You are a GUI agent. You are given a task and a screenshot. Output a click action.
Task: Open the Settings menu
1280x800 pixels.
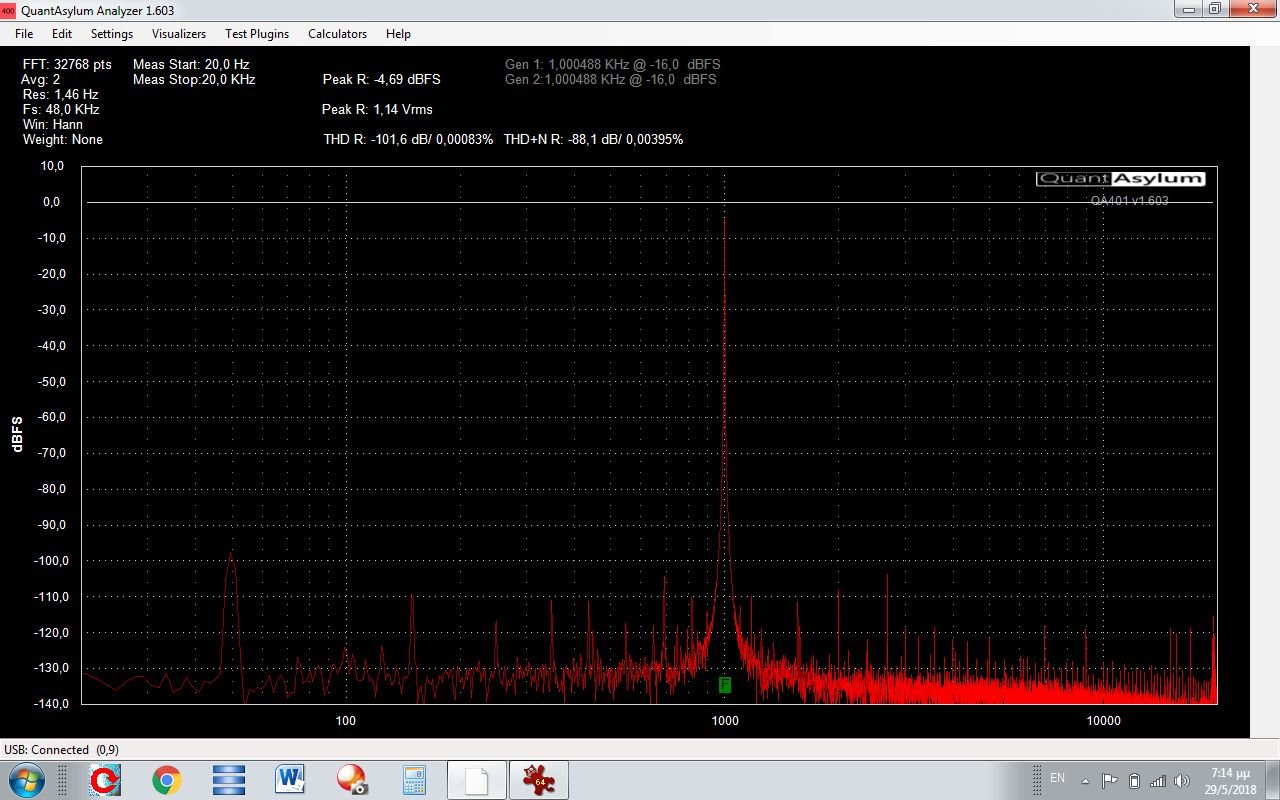click(112, 34)
